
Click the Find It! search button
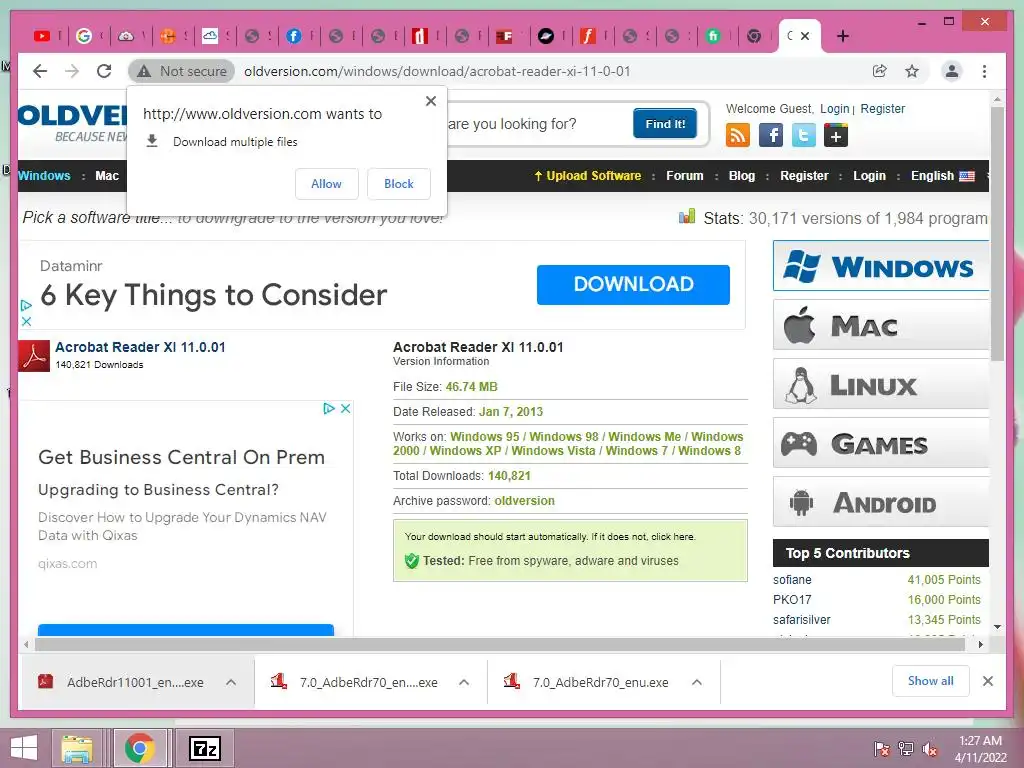tap(665, 123)
